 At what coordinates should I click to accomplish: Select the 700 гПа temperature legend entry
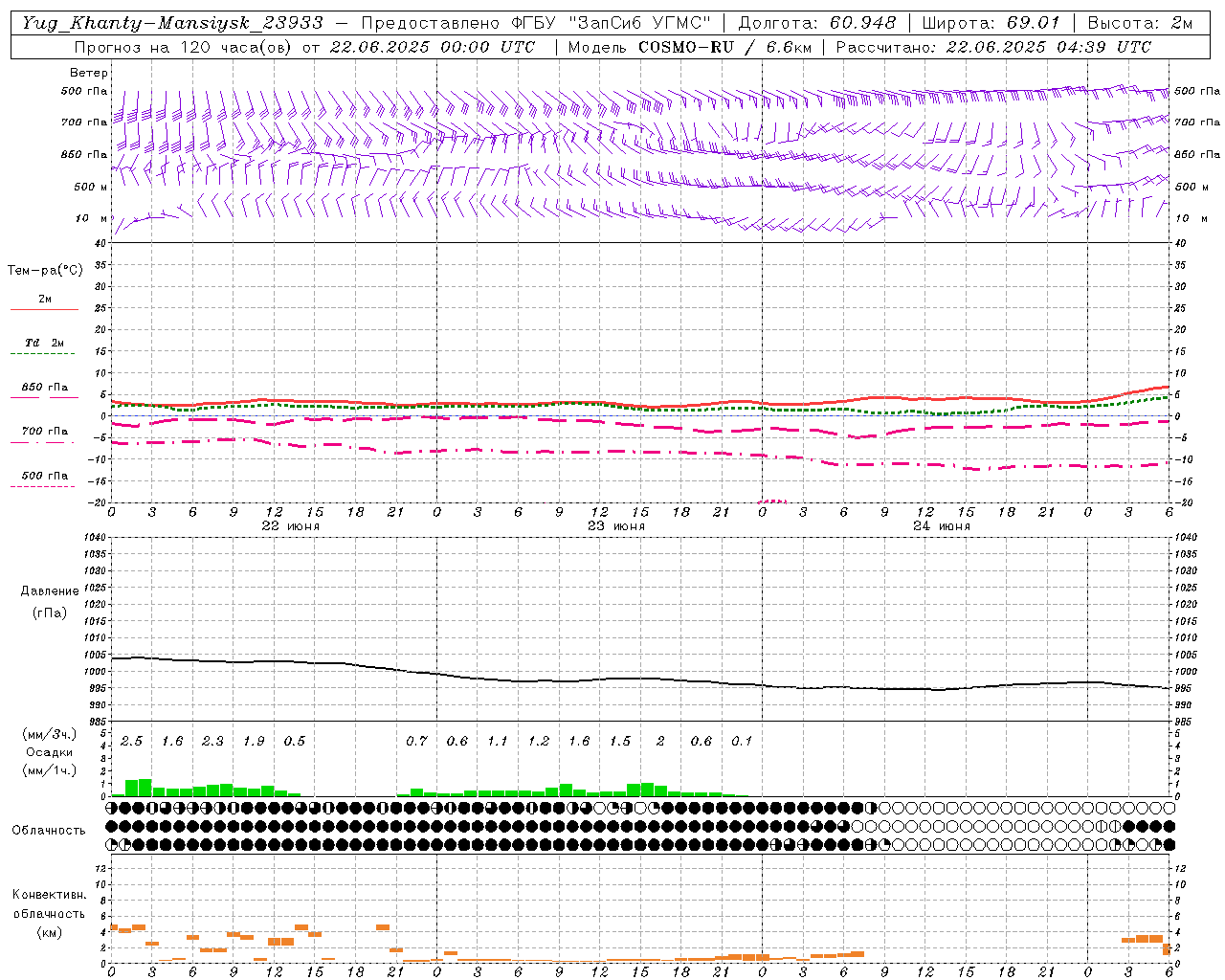click(x=44, y=432)
